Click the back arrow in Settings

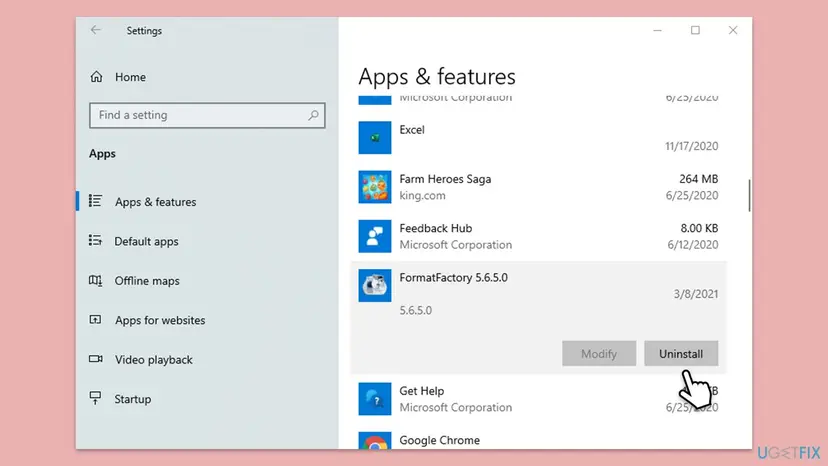point(96,30)
